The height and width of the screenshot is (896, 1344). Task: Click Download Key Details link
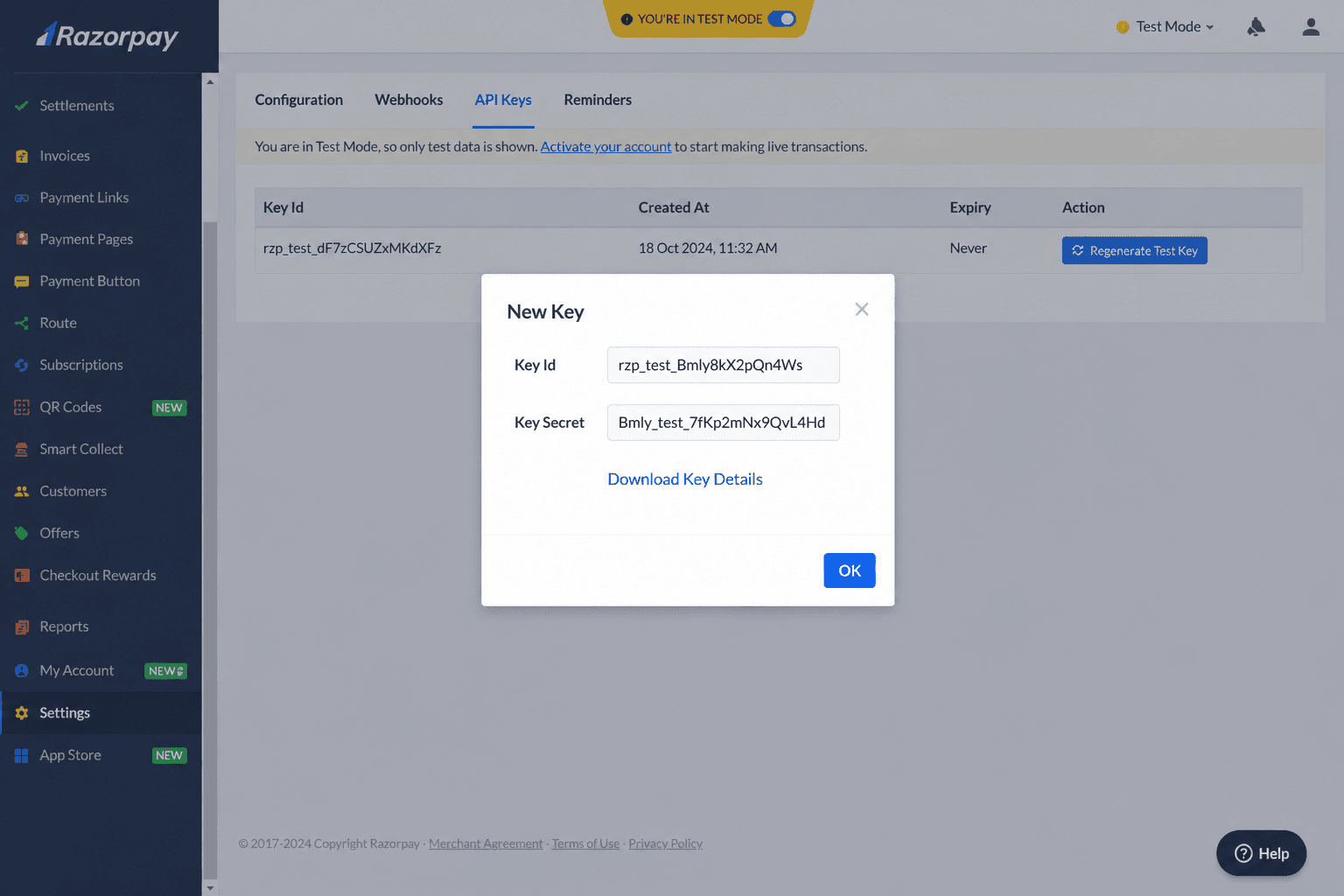tap(685, 479)
